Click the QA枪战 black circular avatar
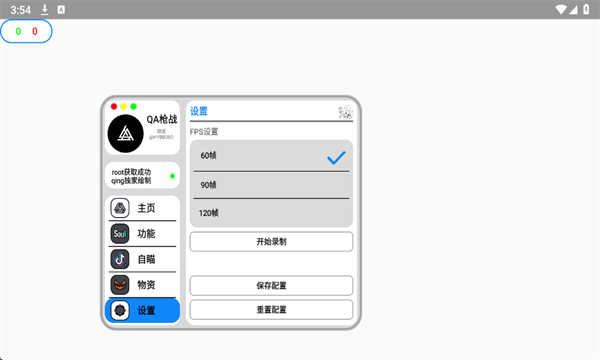 pyautogui.click(x=126, y=134)
